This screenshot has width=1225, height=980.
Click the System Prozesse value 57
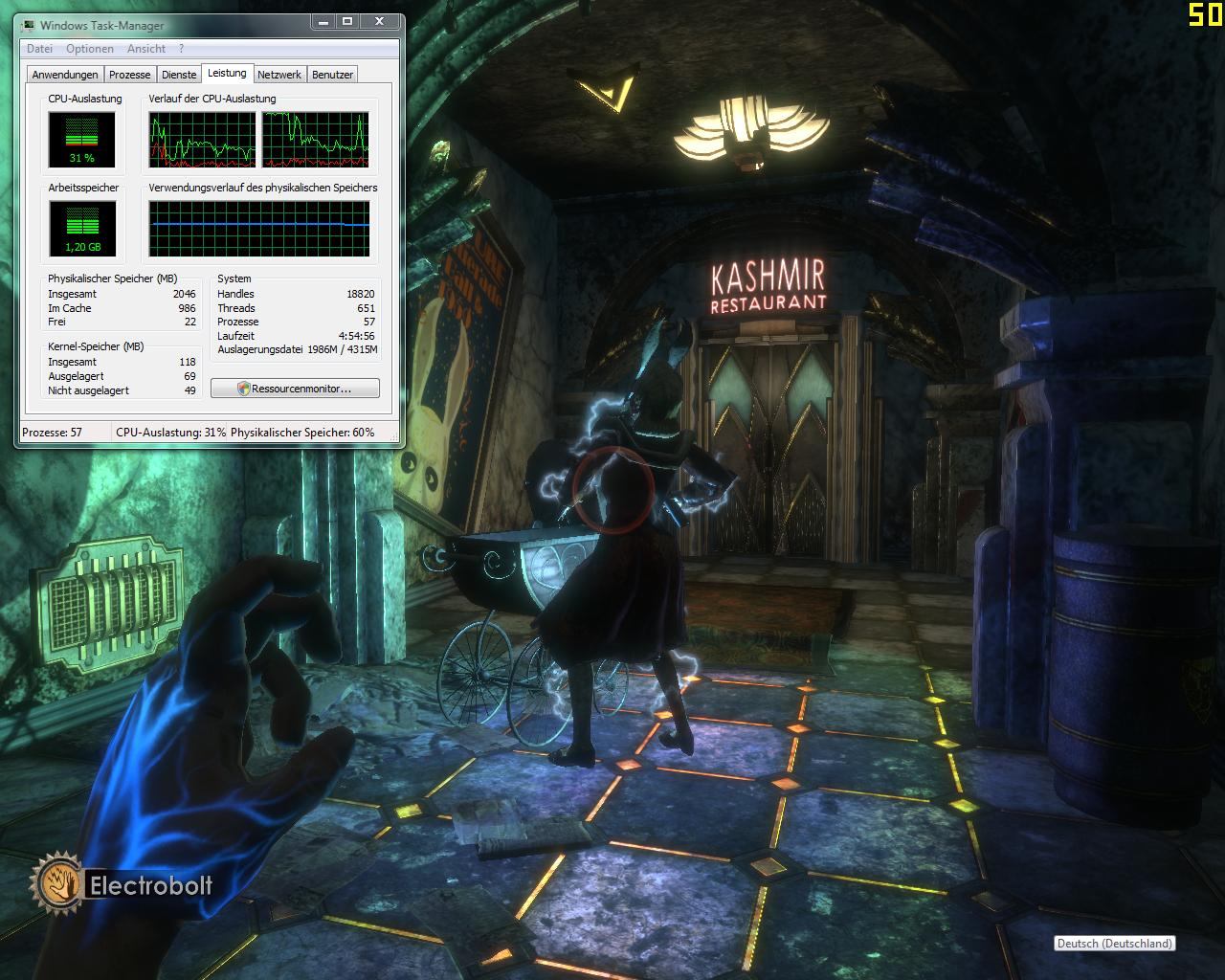369,322
